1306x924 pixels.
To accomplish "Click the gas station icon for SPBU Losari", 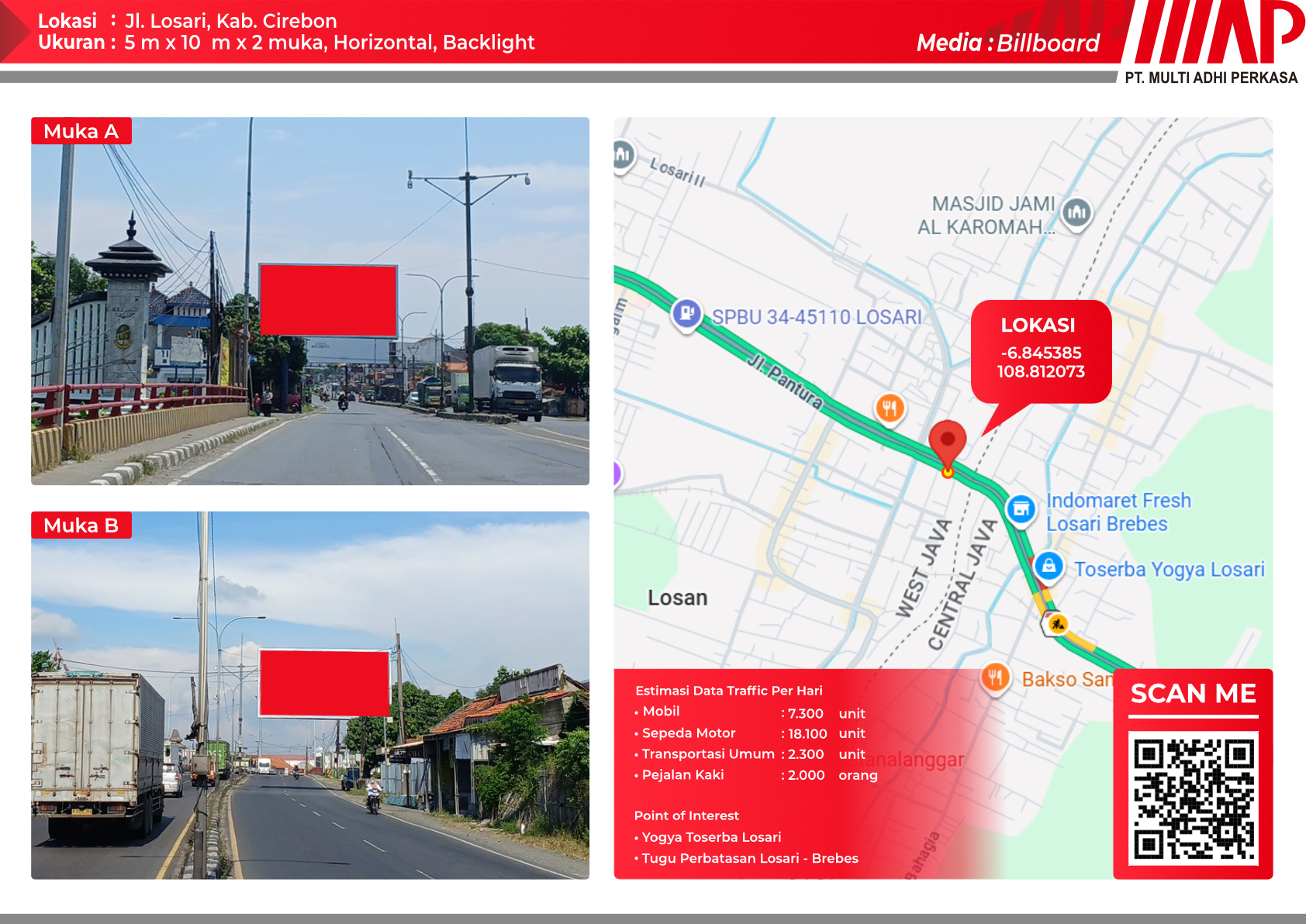I will pos(687,314).
